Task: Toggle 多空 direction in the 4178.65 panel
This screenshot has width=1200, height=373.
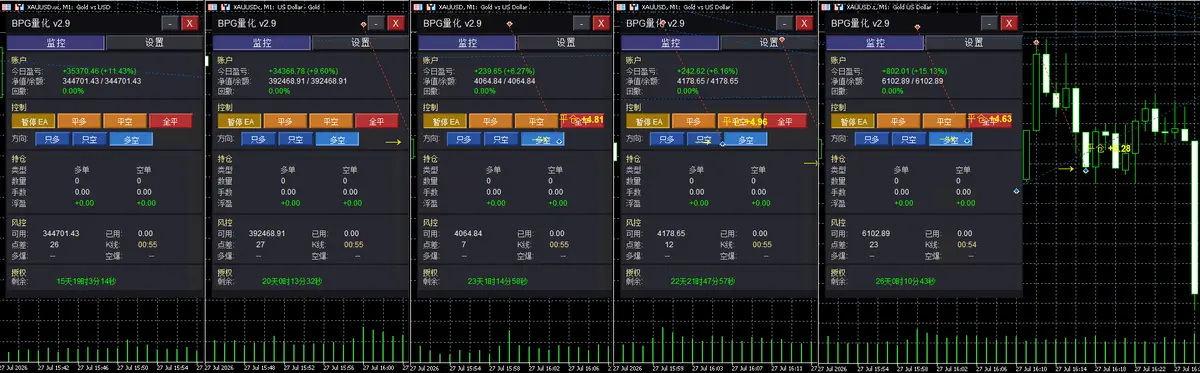Action: 746,139
